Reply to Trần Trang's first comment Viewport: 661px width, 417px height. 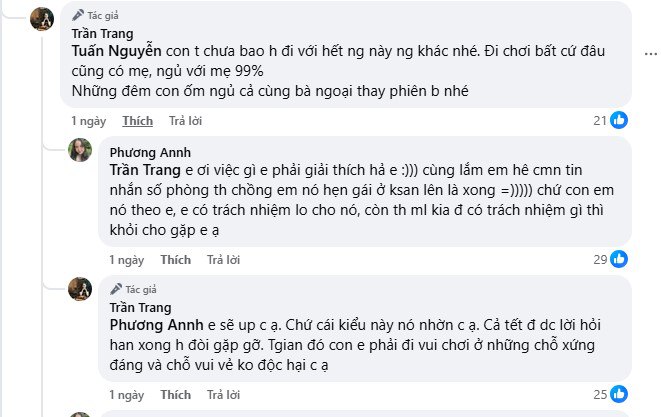[x=185, y=121]
